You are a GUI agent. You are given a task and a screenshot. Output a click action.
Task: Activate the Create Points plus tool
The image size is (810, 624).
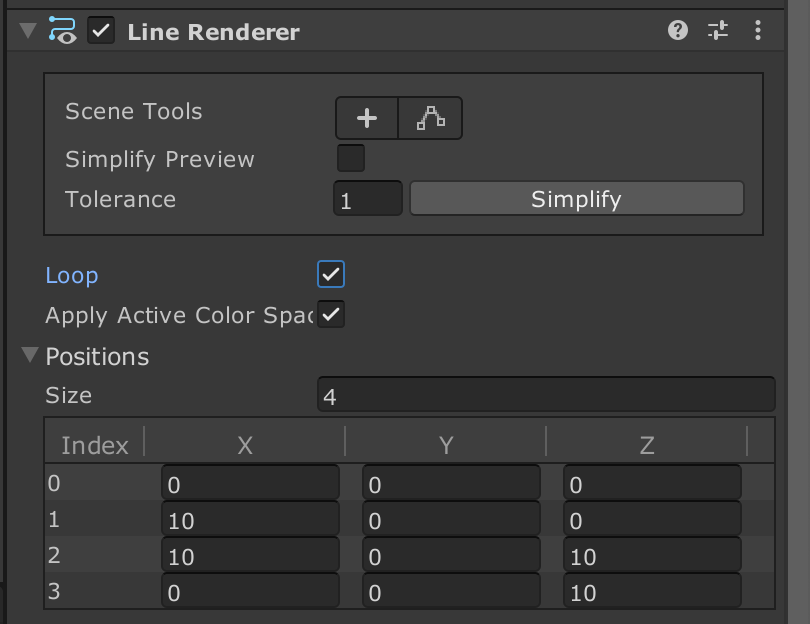367,118
